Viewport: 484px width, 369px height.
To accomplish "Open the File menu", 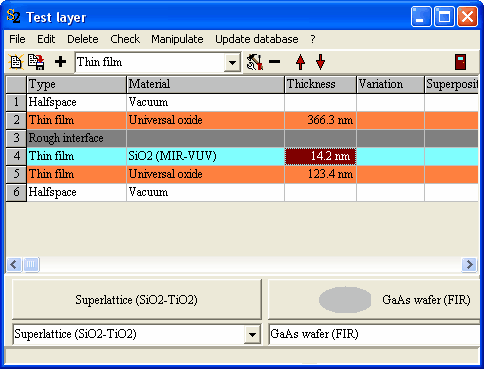I will 17,39.
